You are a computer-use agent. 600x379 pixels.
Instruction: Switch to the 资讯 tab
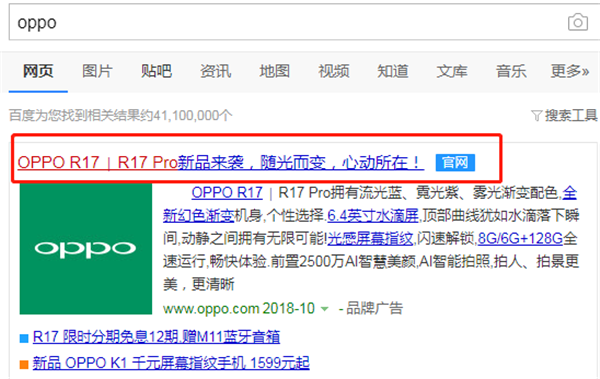[215, 71]
